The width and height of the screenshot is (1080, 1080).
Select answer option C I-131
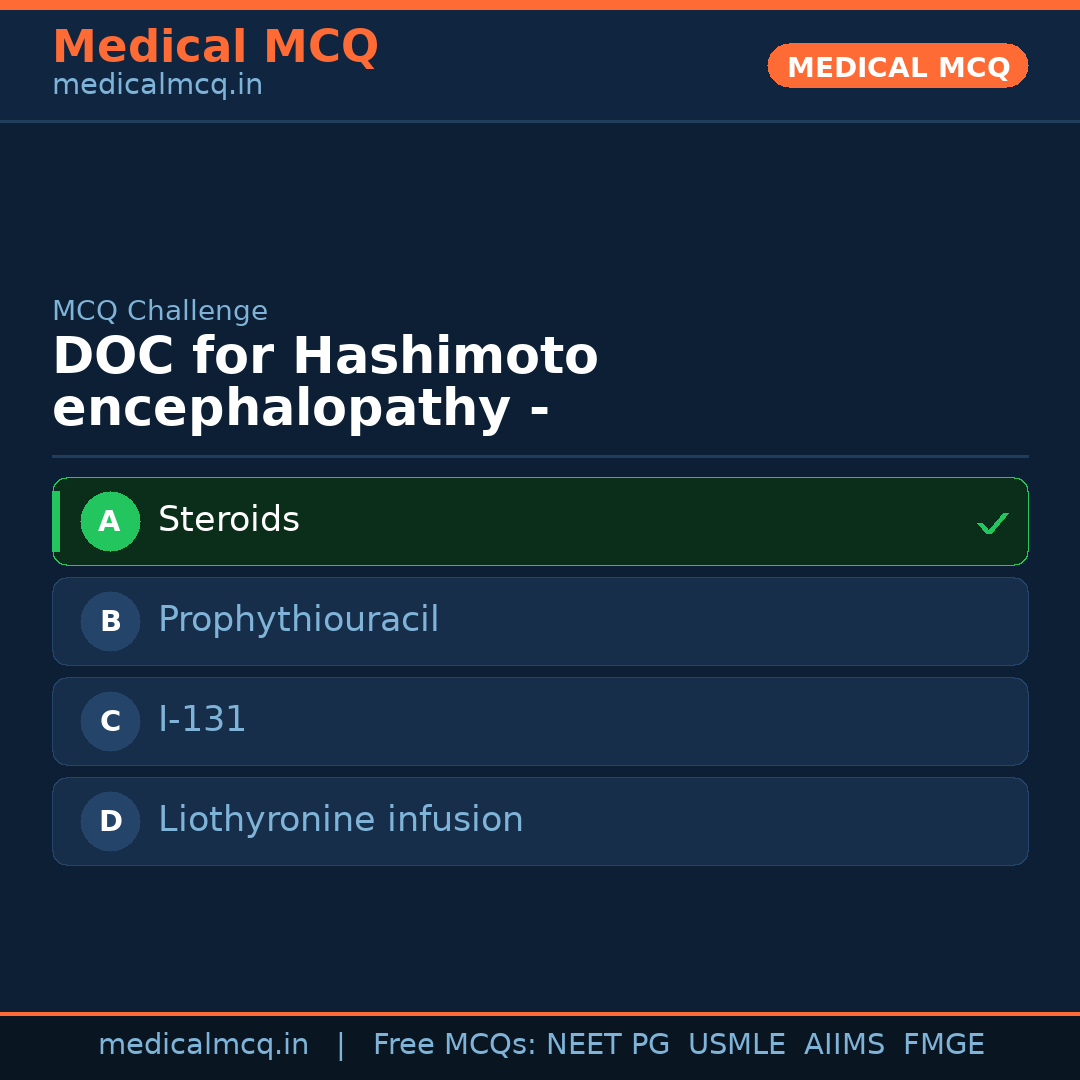click(x=540, y=721)
